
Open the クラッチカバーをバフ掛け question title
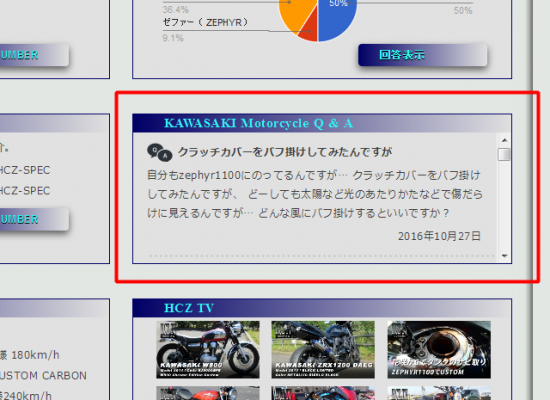point(284,152)
